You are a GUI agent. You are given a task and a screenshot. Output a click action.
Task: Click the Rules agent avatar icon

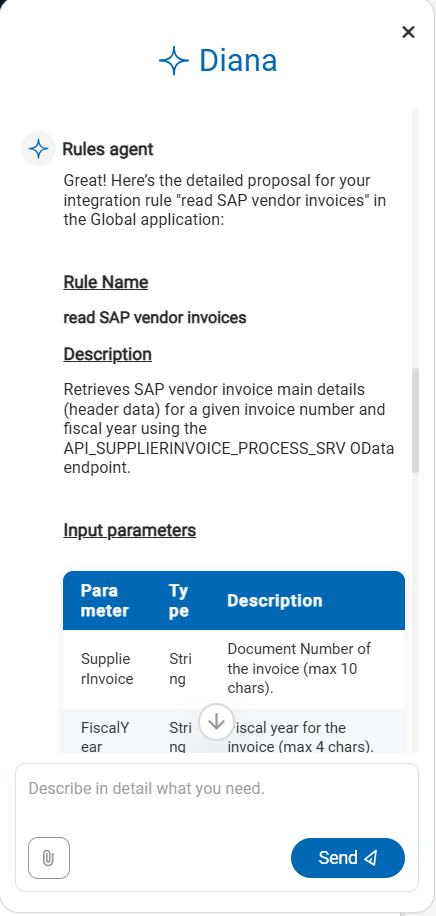pos(38,149)
